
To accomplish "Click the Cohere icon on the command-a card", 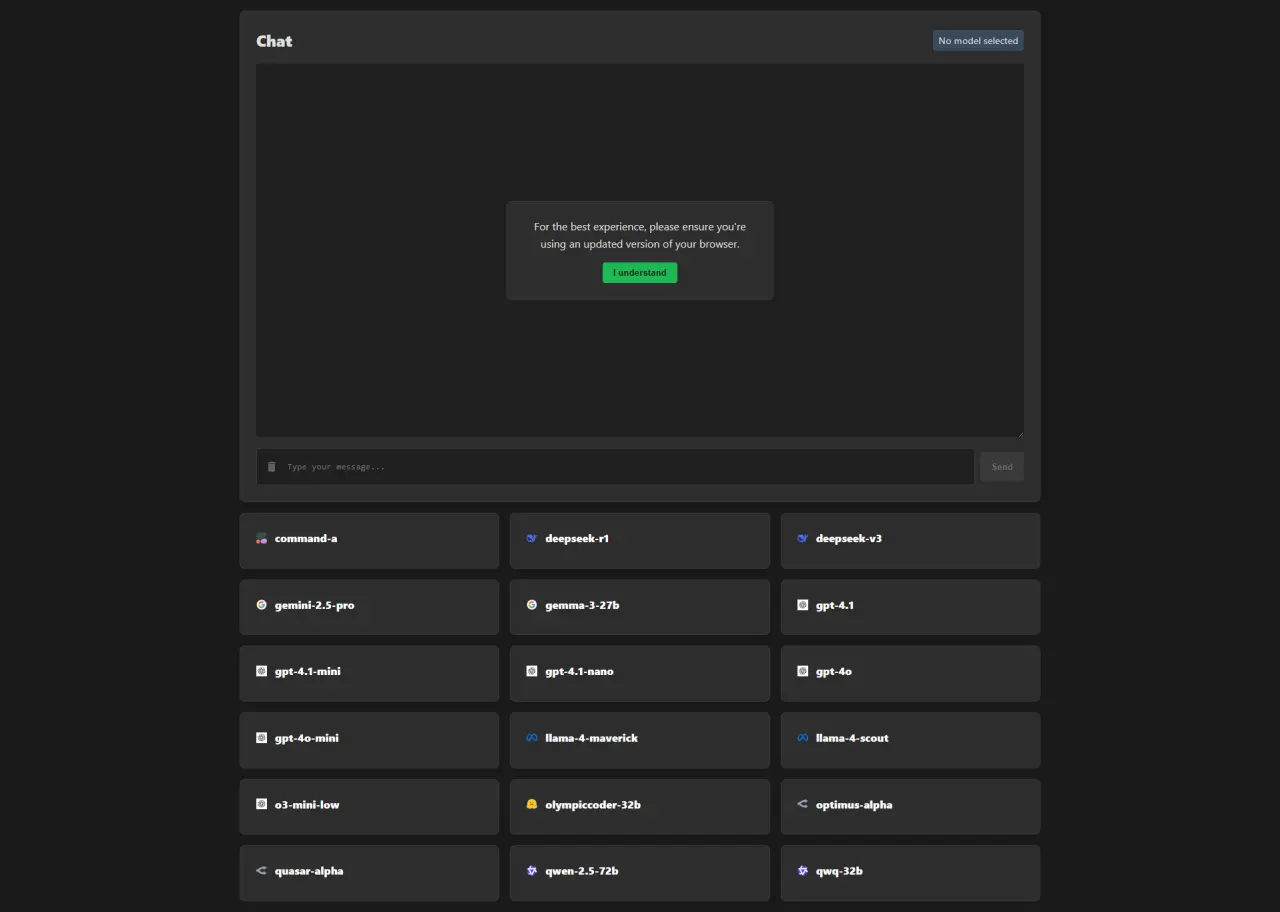I will pyautogui.click(x=261, y=539).
